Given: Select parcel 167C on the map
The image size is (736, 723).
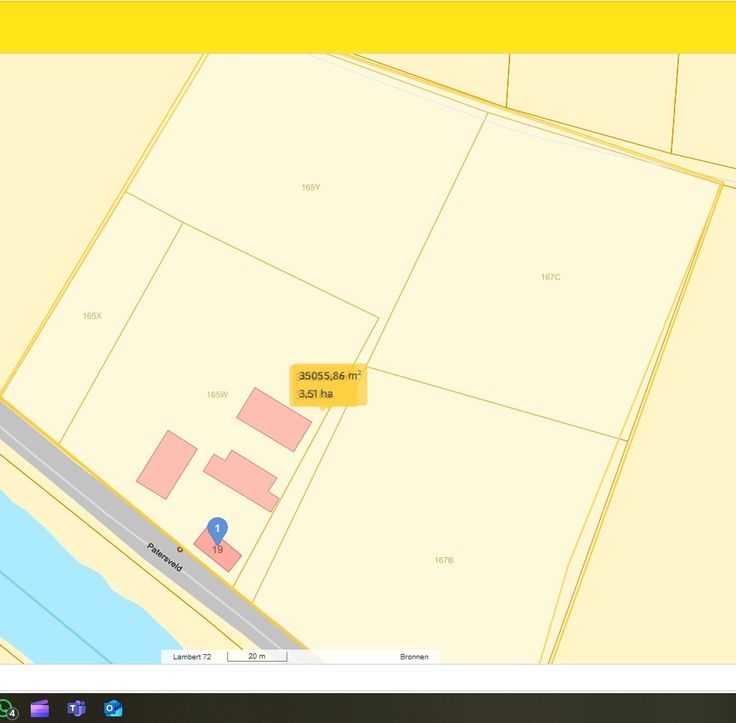Looking at the screenshot, I should click(550, 277).
